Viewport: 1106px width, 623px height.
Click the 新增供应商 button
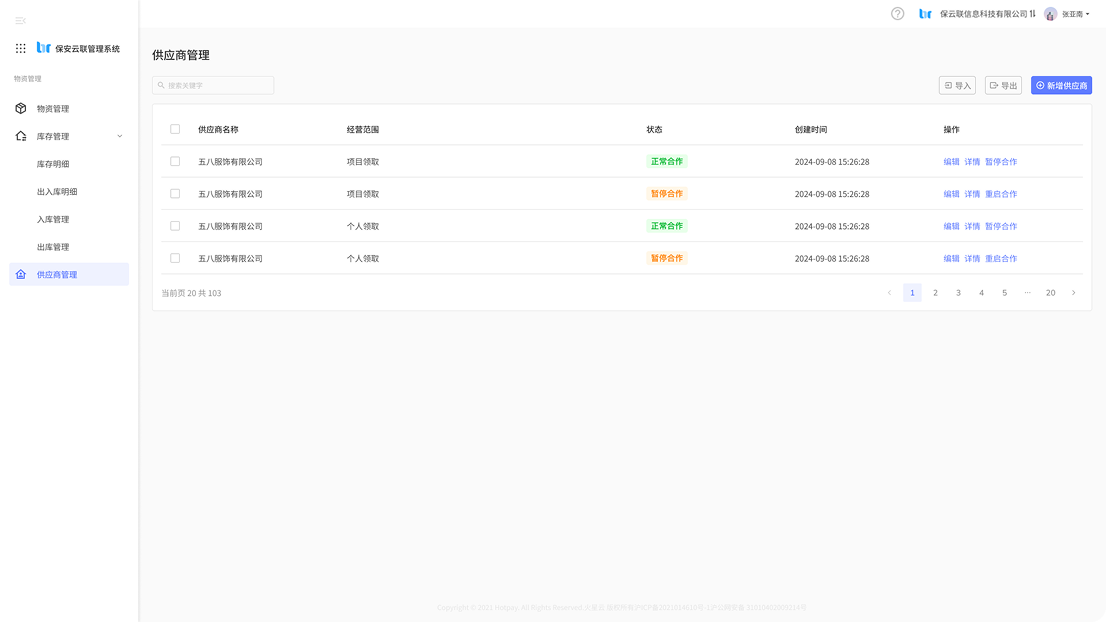[1061, 86]
